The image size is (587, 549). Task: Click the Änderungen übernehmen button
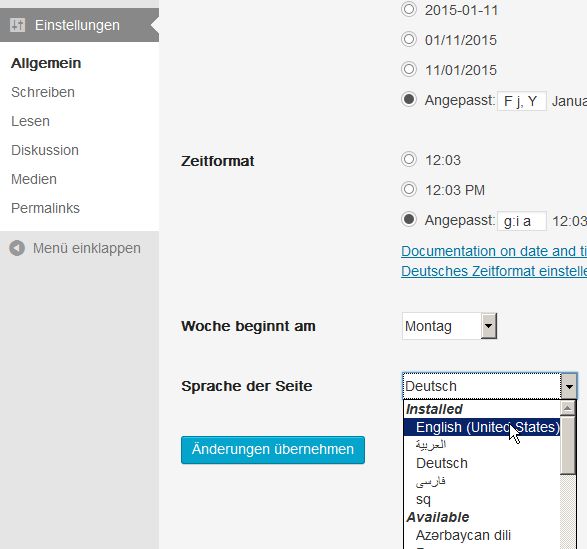tap(273, 450)
